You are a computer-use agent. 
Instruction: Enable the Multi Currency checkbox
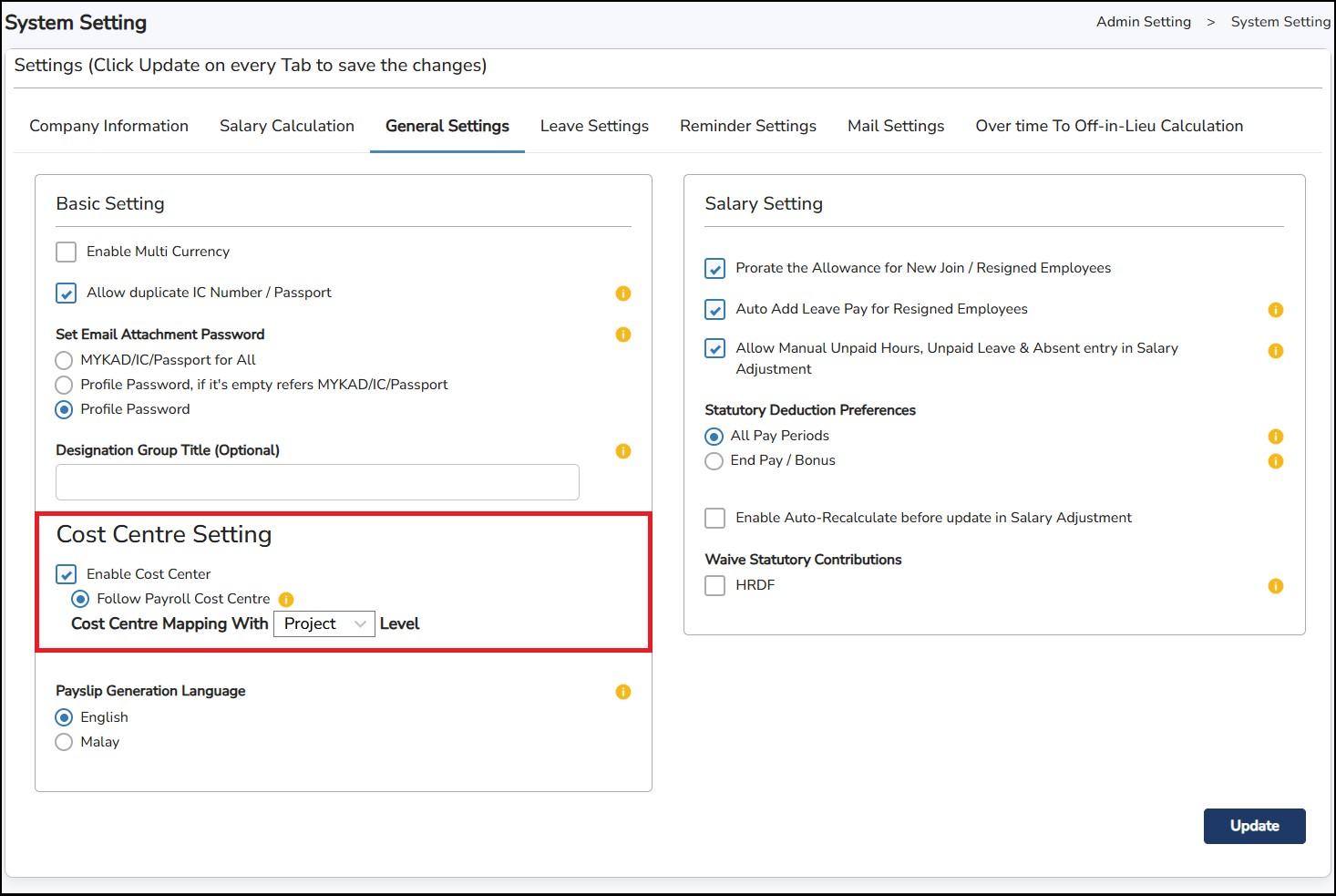(x=67, y=252)
